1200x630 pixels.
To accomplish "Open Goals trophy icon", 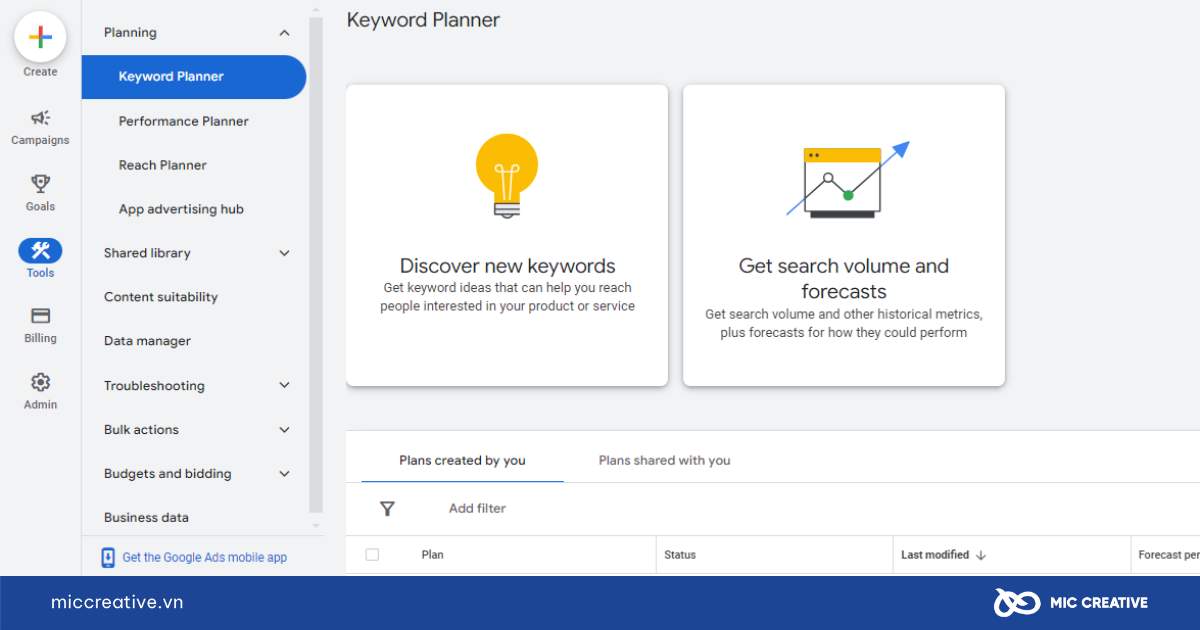I will tap(40, 184).
